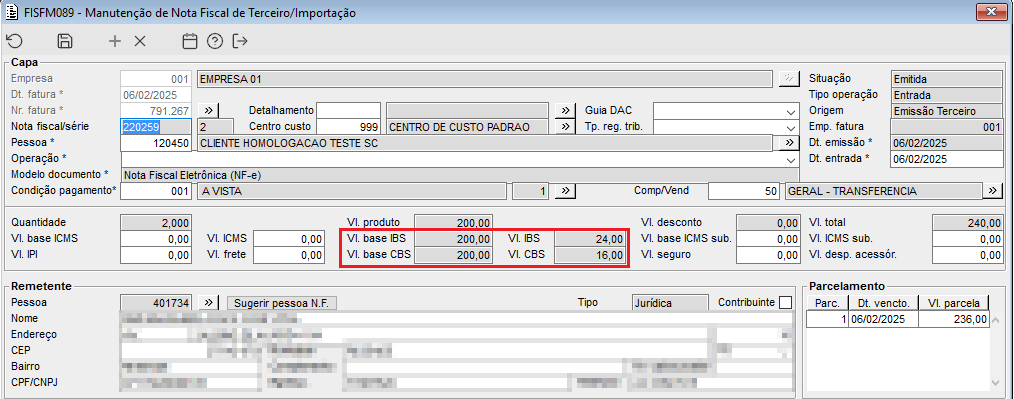Click the Vl. seguro value field

(x=768, y=255)
